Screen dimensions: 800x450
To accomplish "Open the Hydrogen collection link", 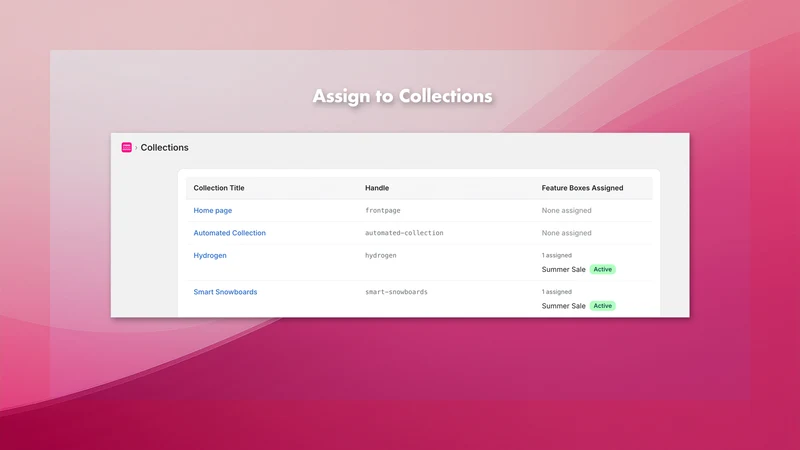I will [x=210, y=255].
